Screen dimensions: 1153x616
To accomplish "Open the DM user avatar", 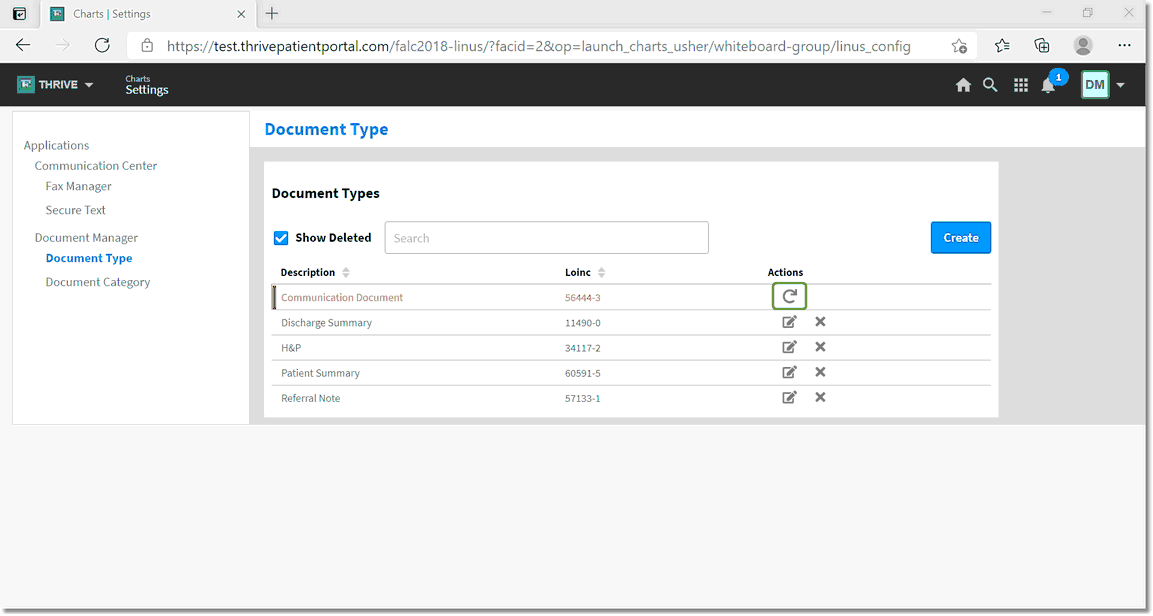I will [1095, 85].
